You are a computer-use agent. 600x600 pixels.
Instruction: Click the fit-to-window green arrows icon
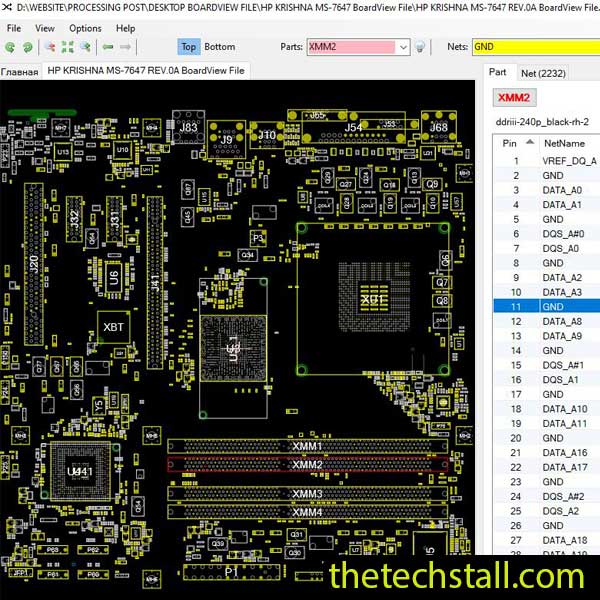67,47
